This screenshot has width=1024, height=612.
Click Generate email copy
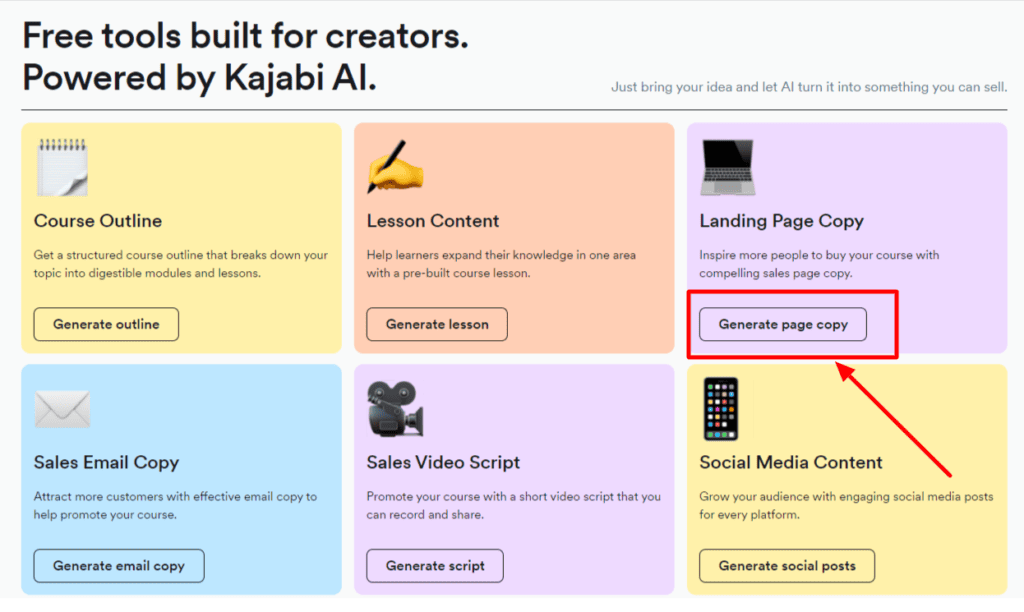pyautogui.click(x=119, y=566)
